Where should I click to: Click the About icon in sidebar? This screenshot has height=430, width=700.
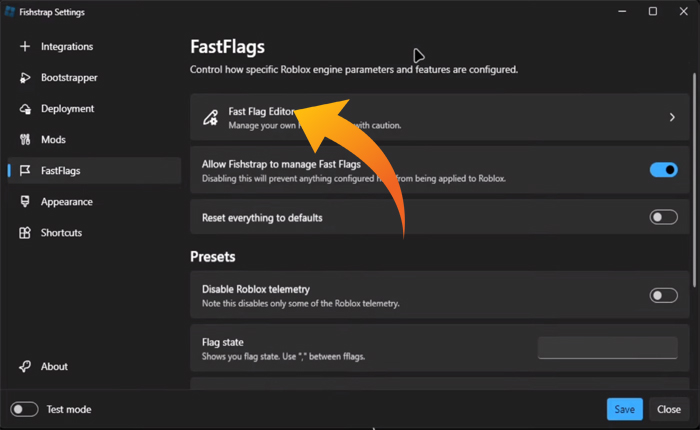click(x=24, y=367)
